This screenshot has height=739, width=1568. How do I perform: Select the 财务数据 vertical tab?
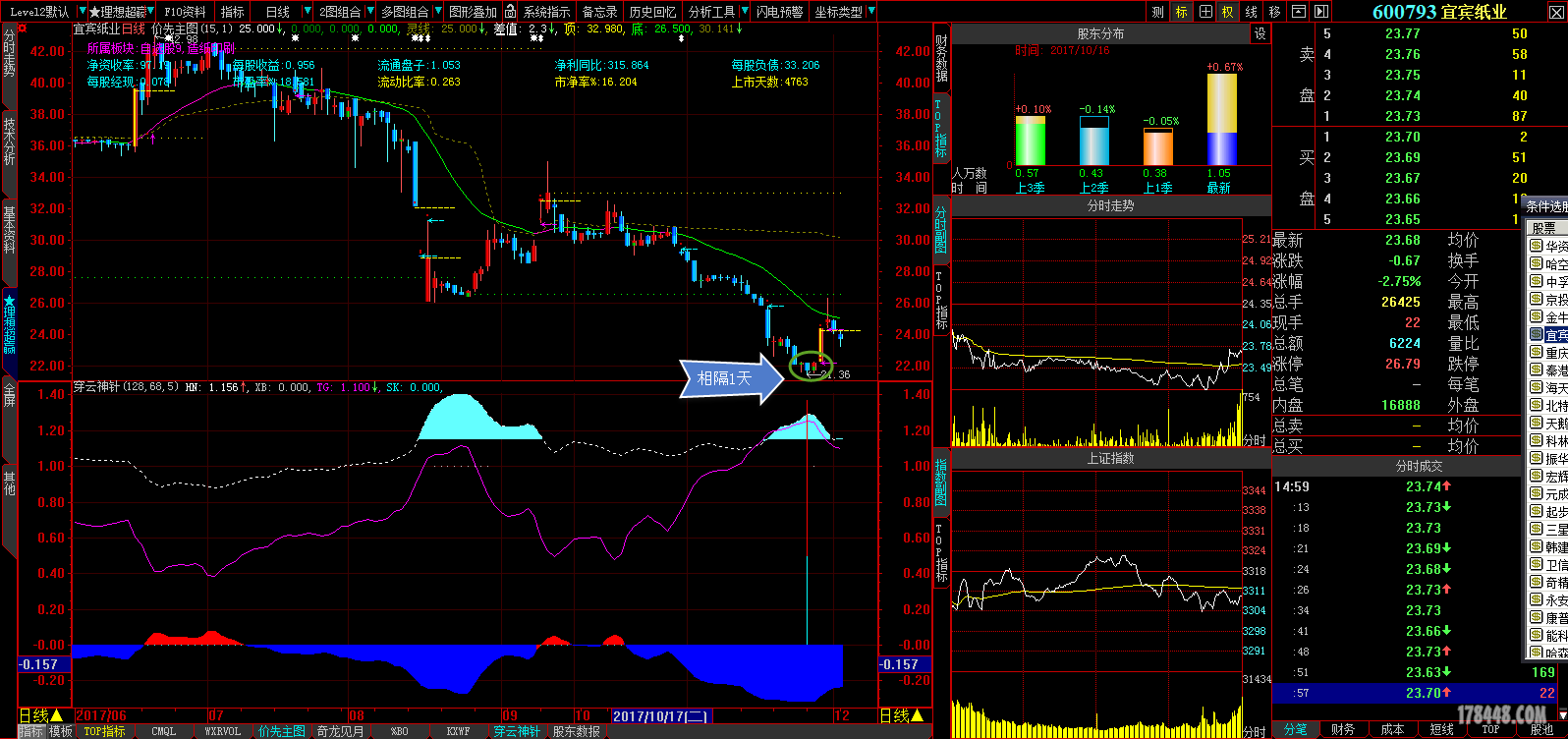(941, 59)
